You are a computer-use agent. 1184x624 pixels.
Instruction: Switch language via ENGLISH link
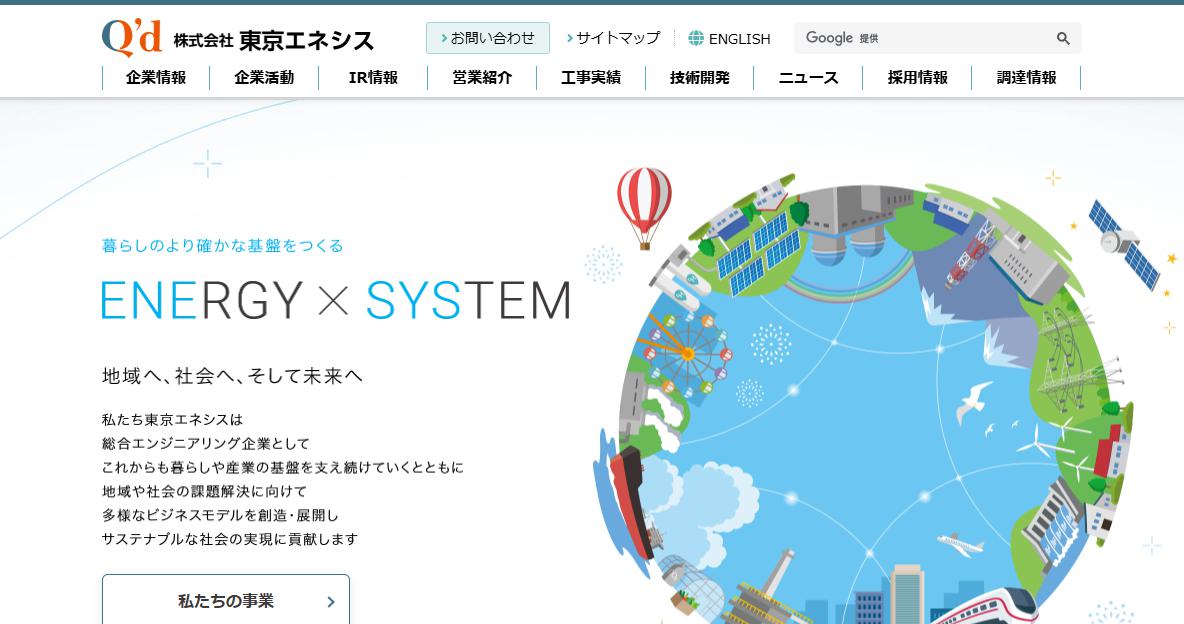(x=739, y=39)
